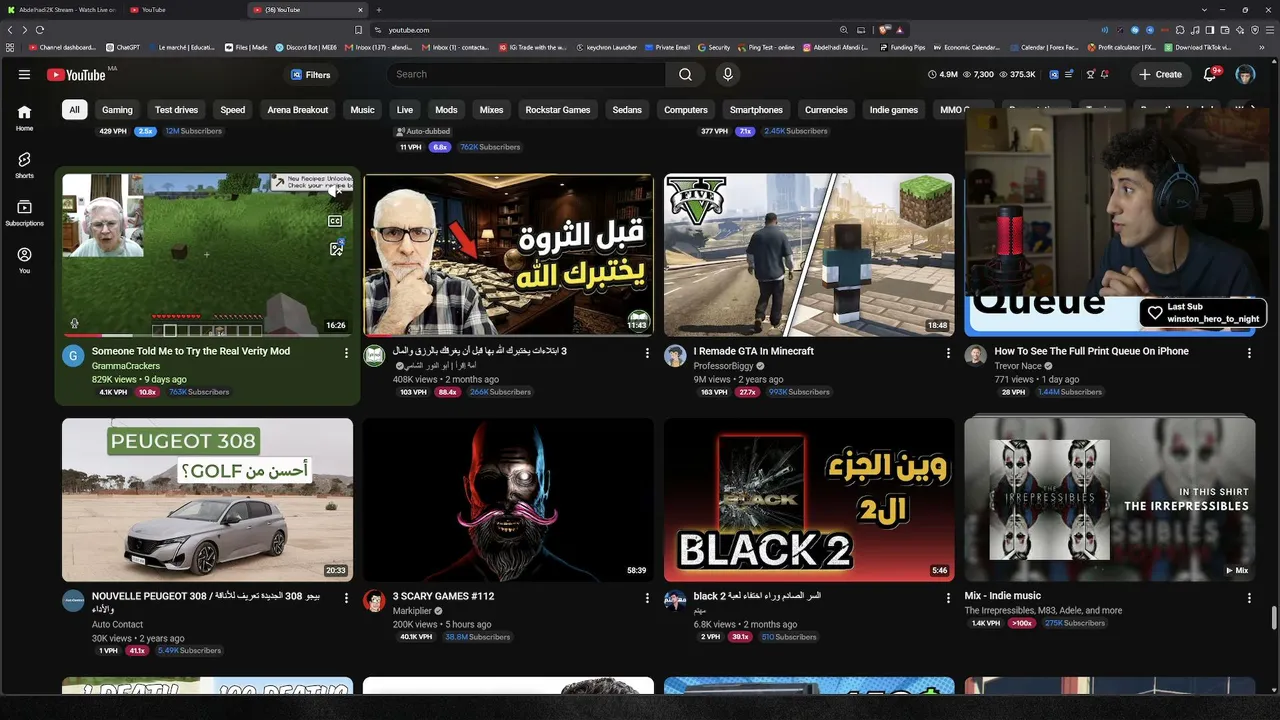Open more options for 3 Scary Games #112
This screenshot has height=720, width=1280.
(x=648, y=598)
